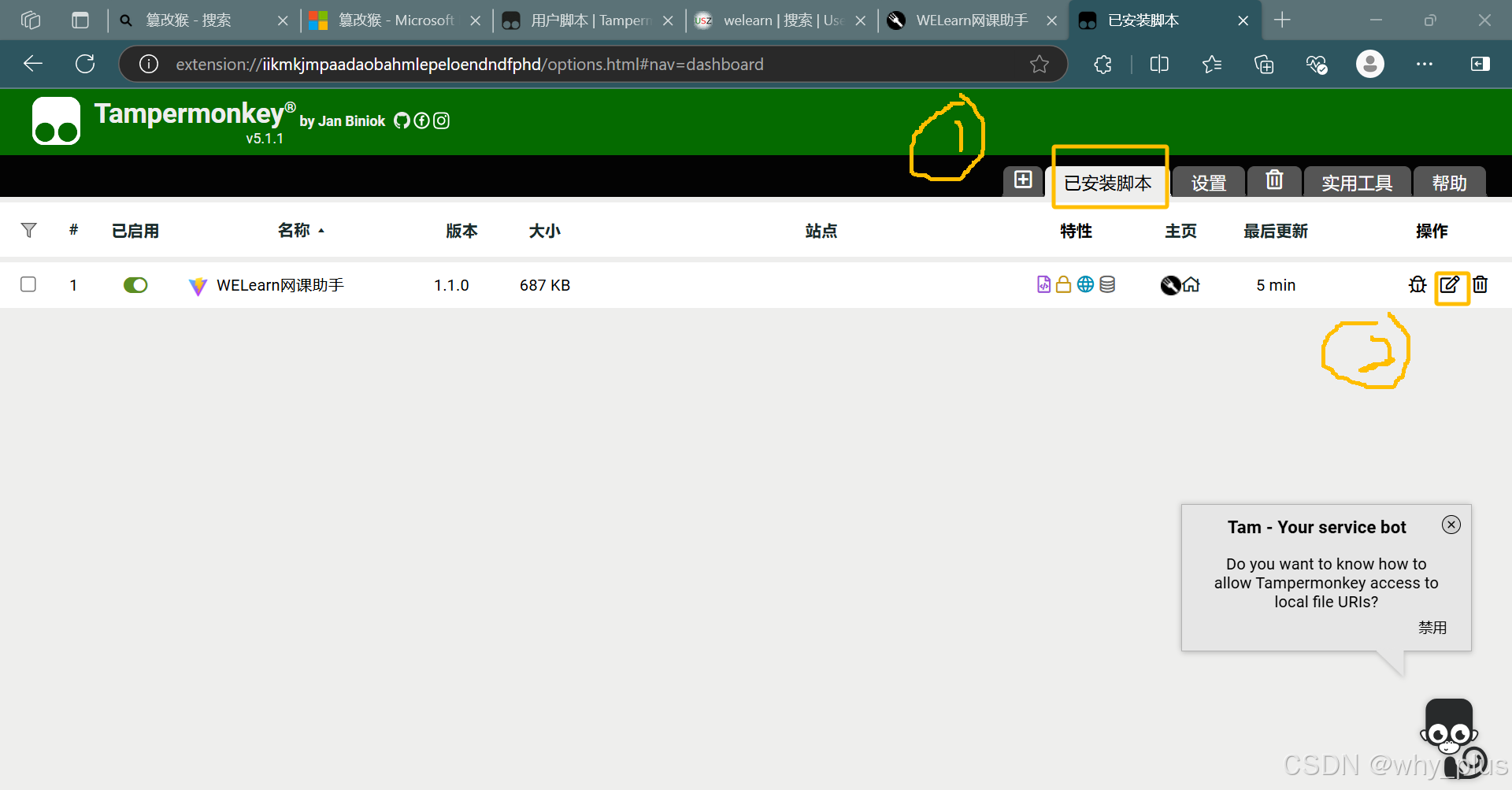
Task: Switch to 篡改猴 - Microsoft browser tab
Action: [x=396, y=20]
